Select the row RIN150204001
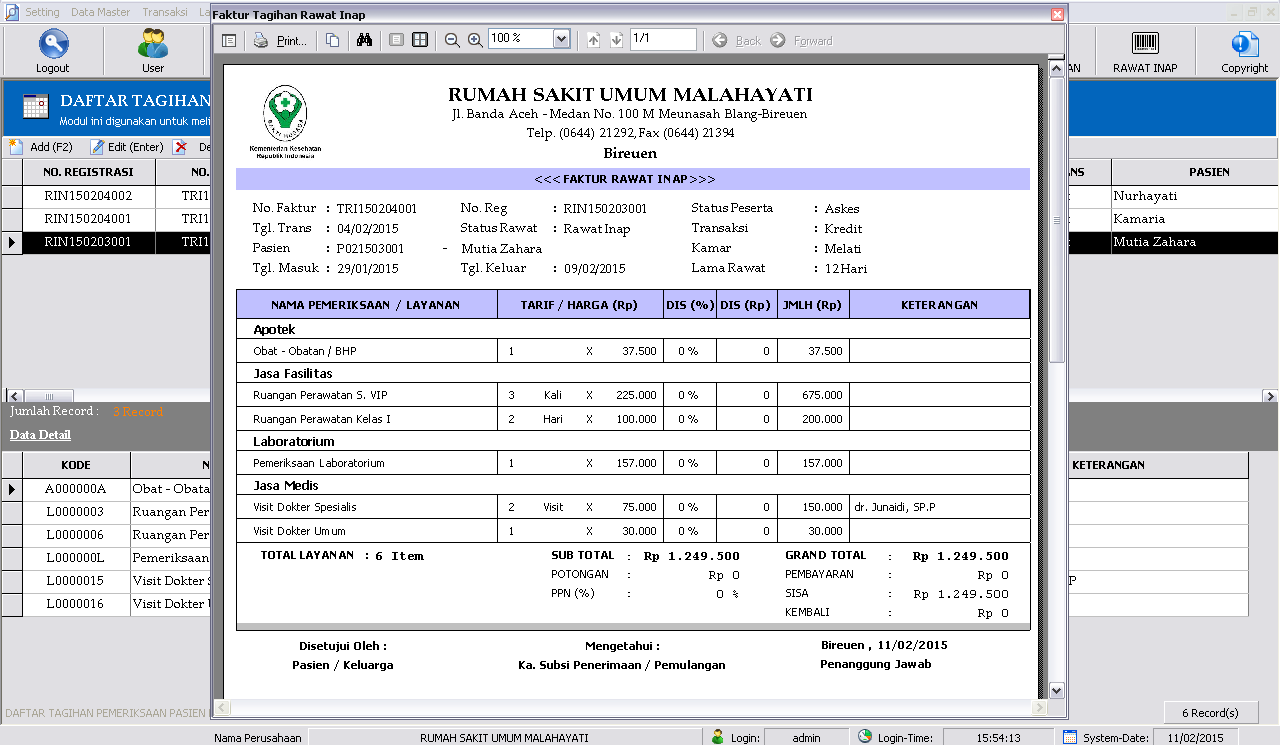The image size is (1280, 745). click(x=88, y=219)
